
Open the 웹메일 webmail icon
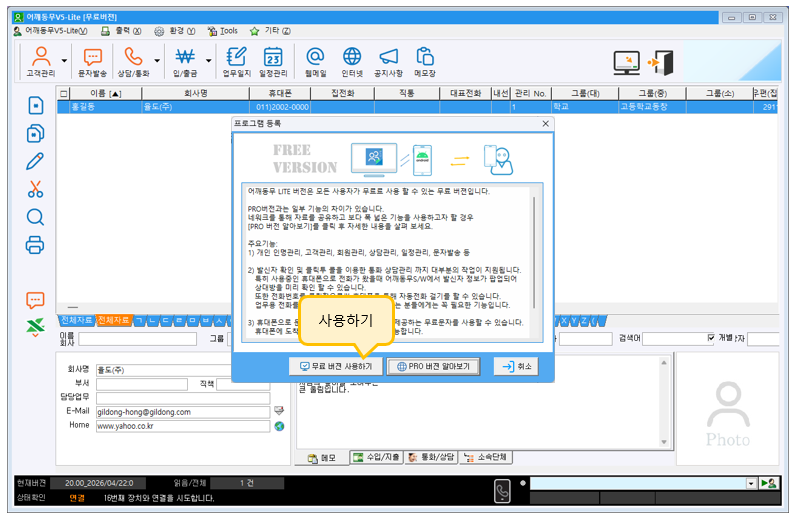(315, 62)
